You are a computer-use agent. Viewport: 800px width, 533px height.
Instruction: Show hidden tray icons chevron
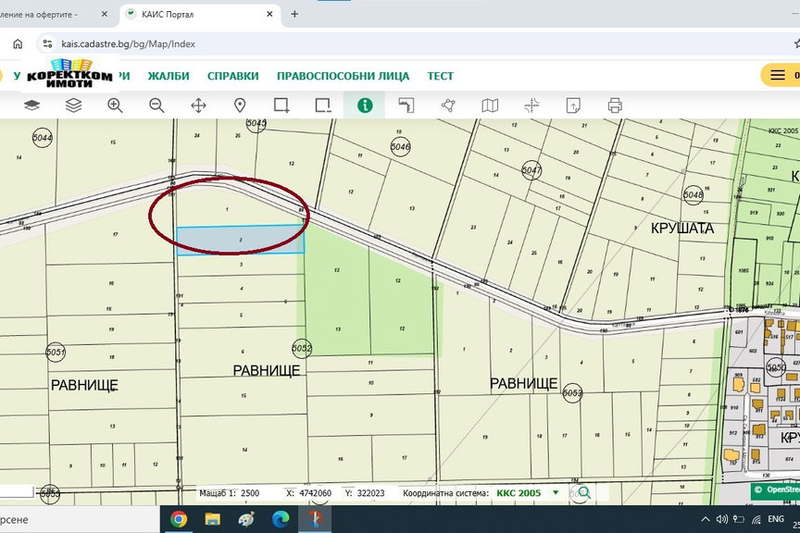(705, 519)
